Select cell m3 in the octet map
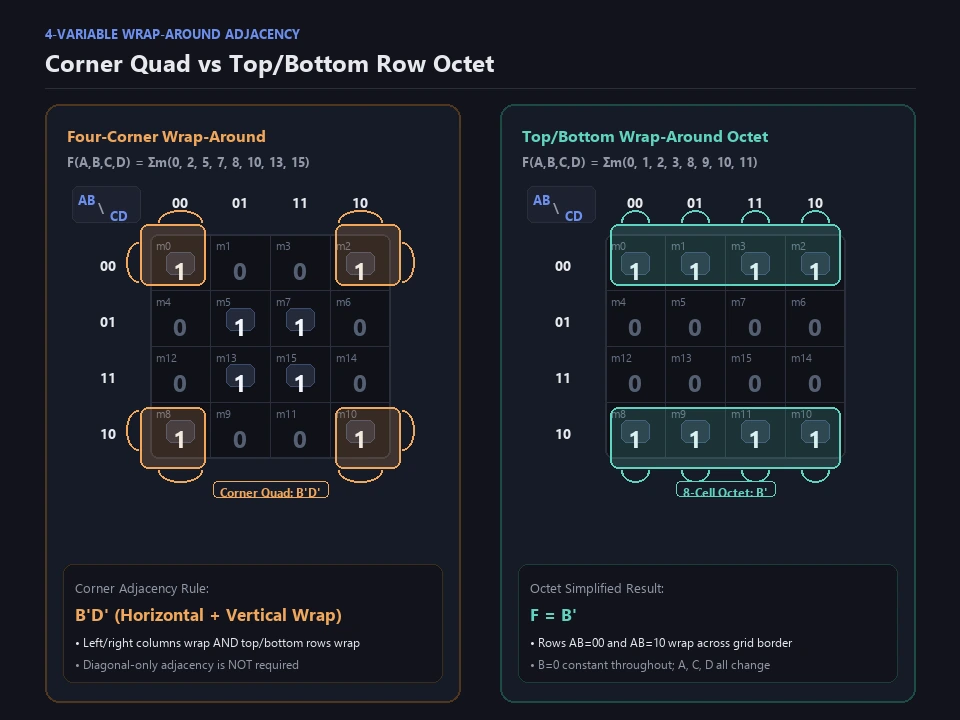960x720 pixels. pos(755,263)
